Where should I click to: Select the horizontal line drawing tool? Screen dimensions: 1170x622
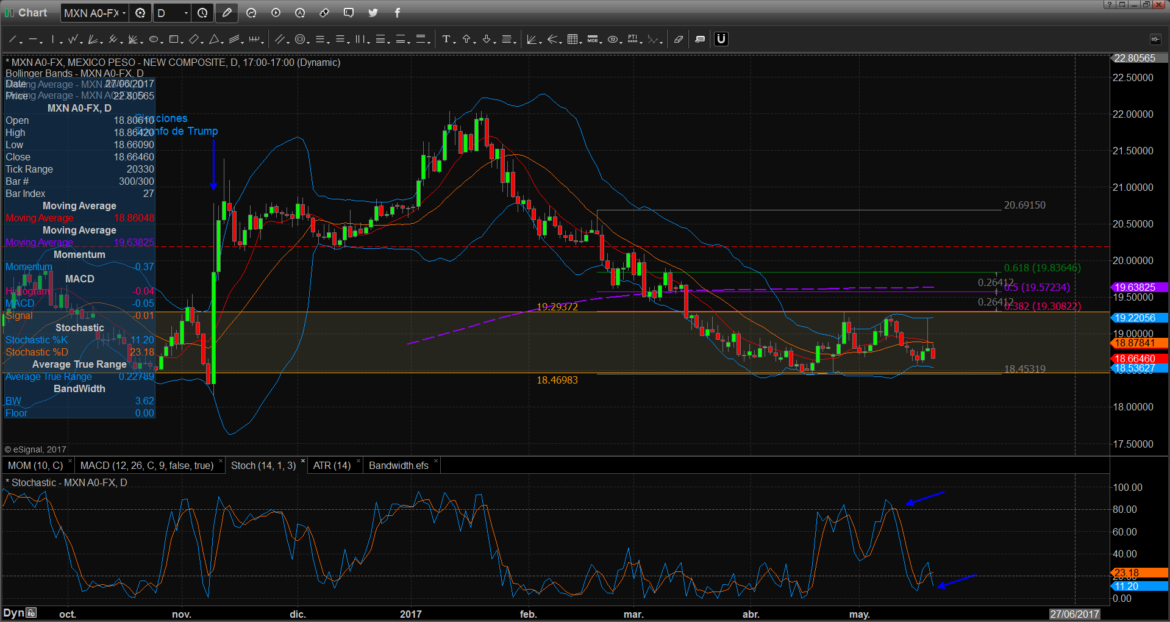(x=33, y=39)
